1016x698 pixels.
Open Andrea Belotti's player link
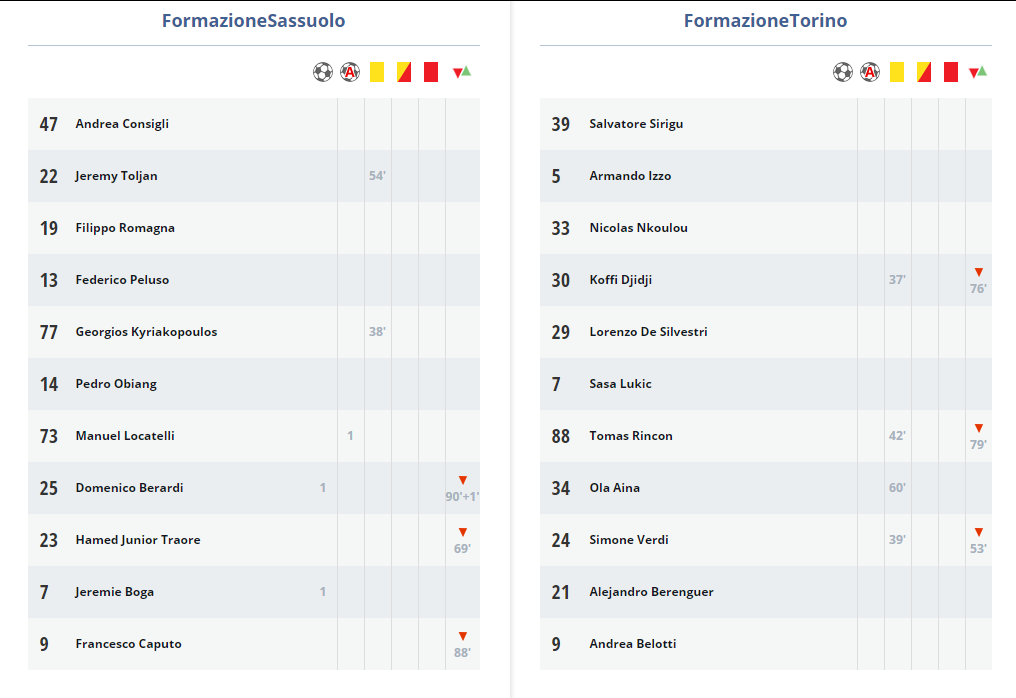pos(632,644)
